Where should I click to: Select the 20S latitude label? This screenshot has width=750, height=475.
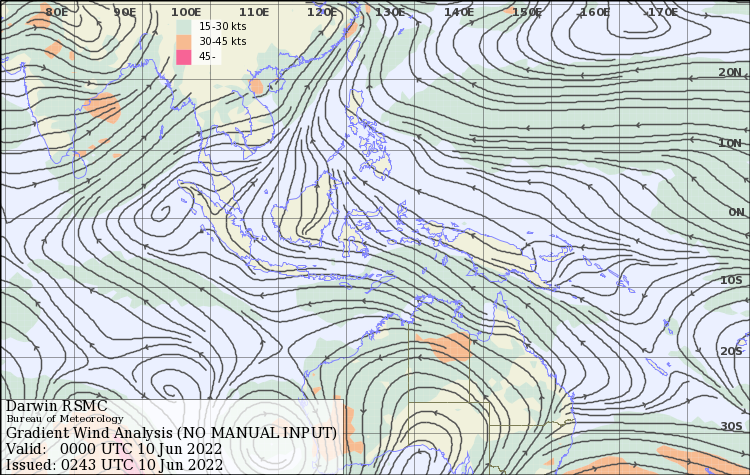point(732,351)
